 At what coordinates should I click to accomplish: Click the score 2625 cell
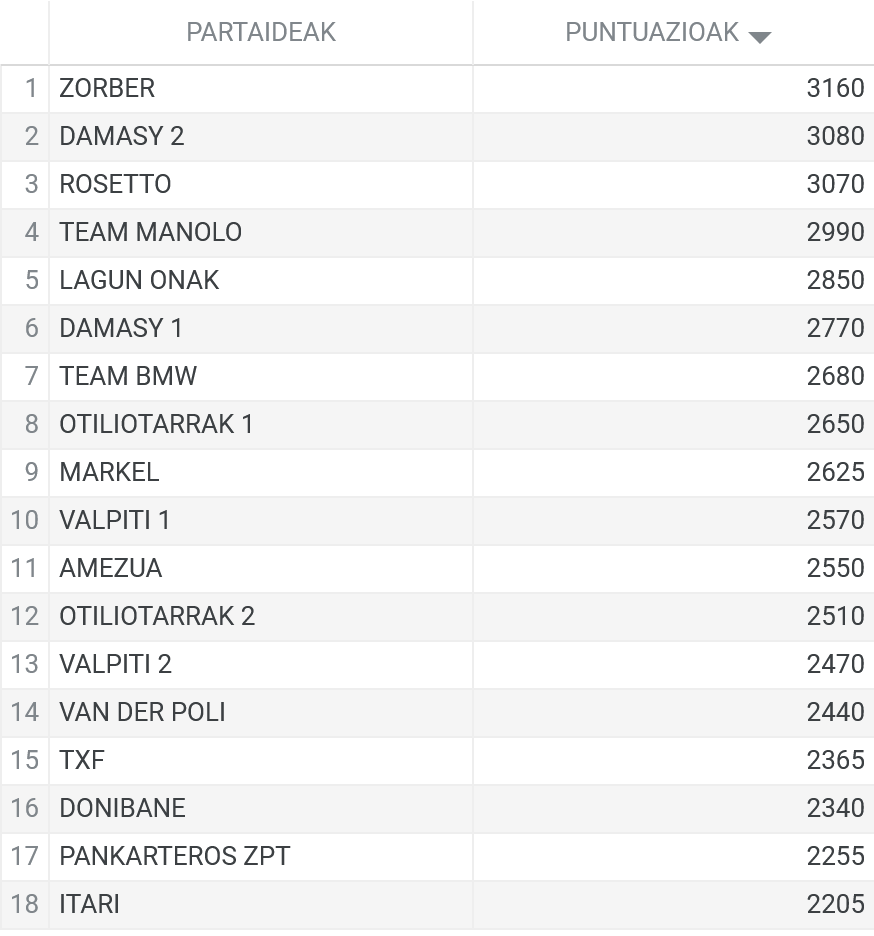673,472
